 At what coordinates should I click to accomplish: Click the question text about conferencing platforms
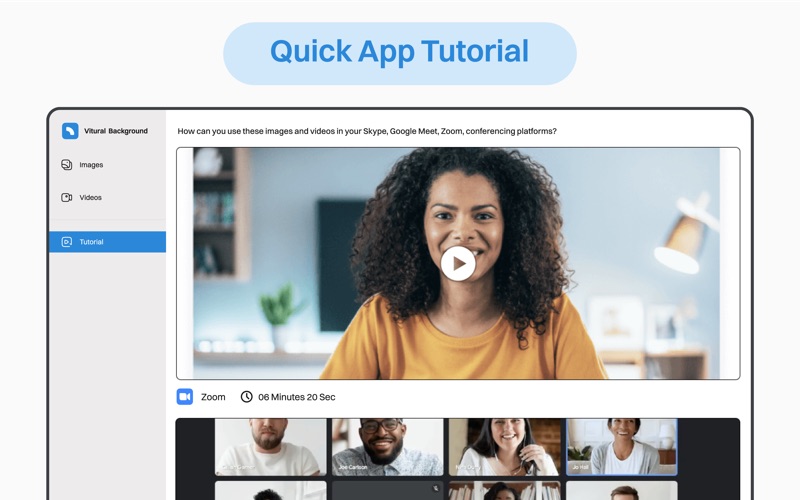pos(367,131)
